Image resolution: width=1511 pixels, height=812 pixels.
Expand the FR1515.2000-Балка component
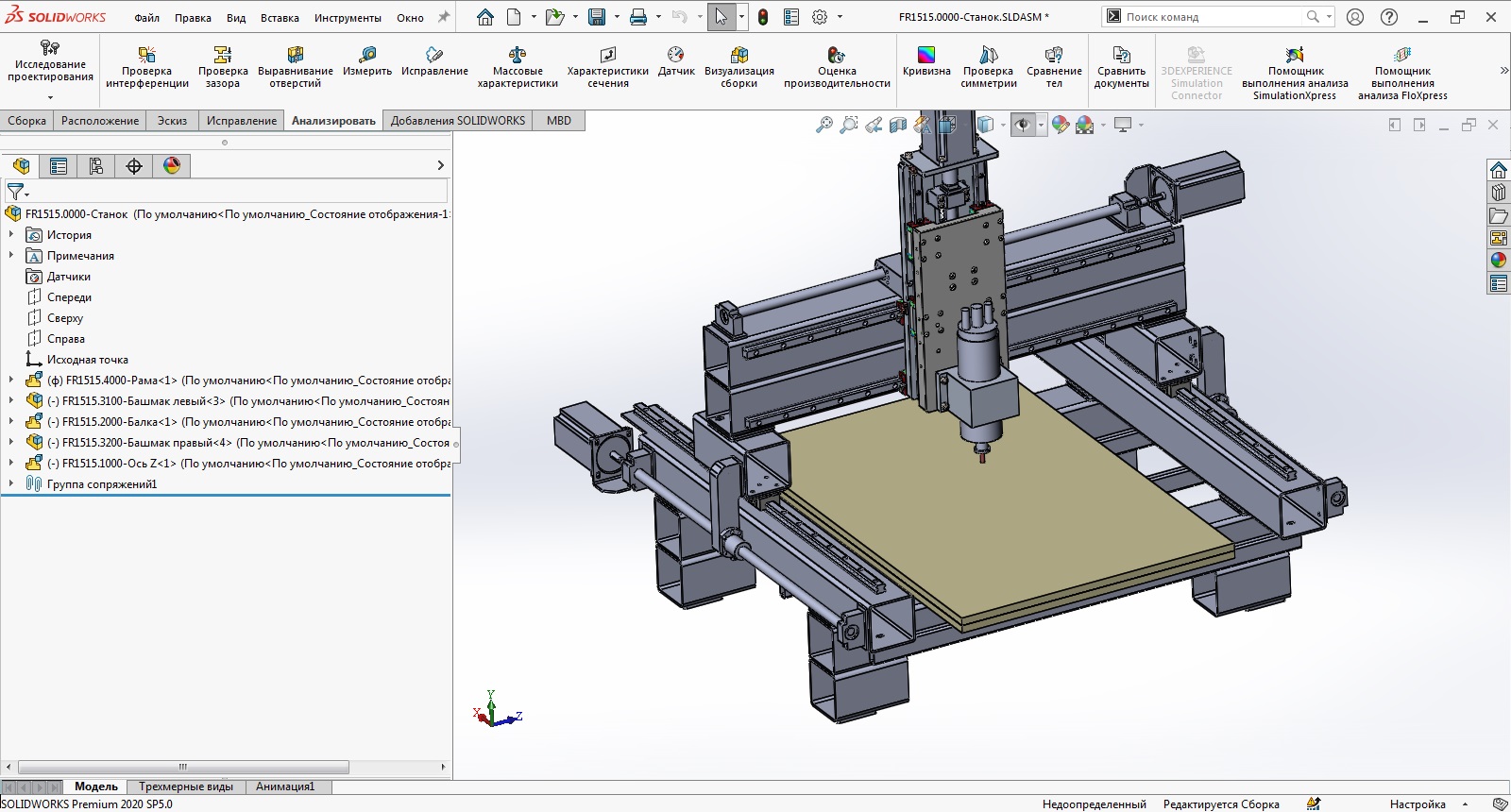[11, 421]
